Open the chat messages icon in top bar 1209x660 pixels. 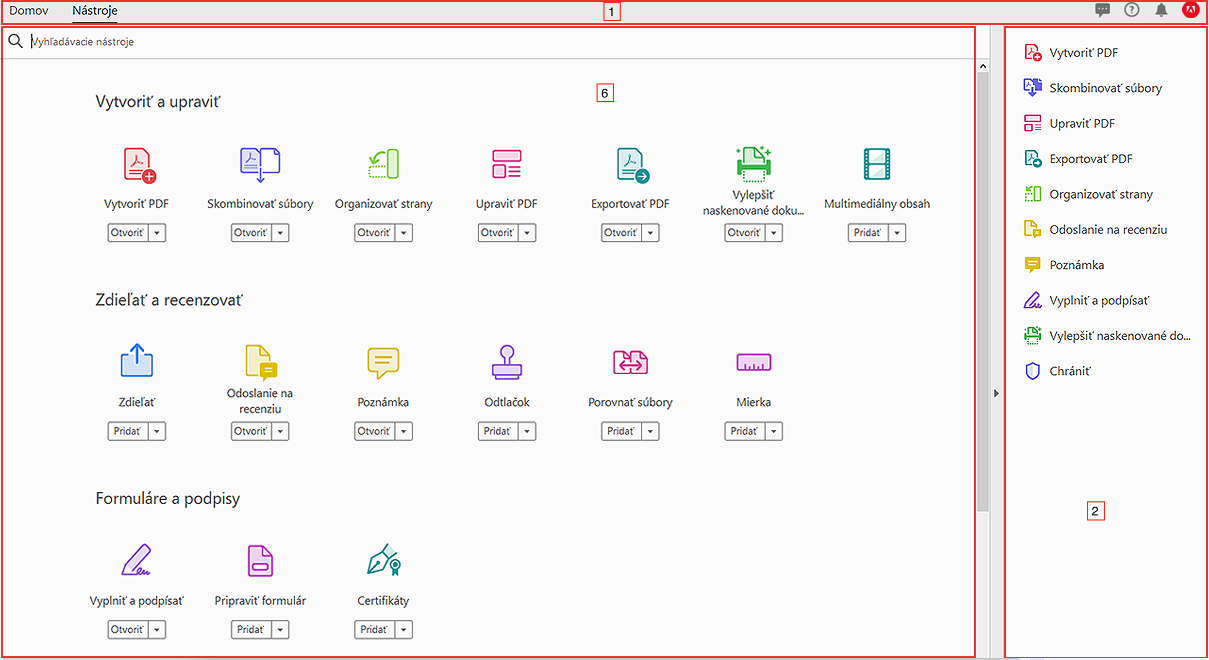tap(1103, 10)
